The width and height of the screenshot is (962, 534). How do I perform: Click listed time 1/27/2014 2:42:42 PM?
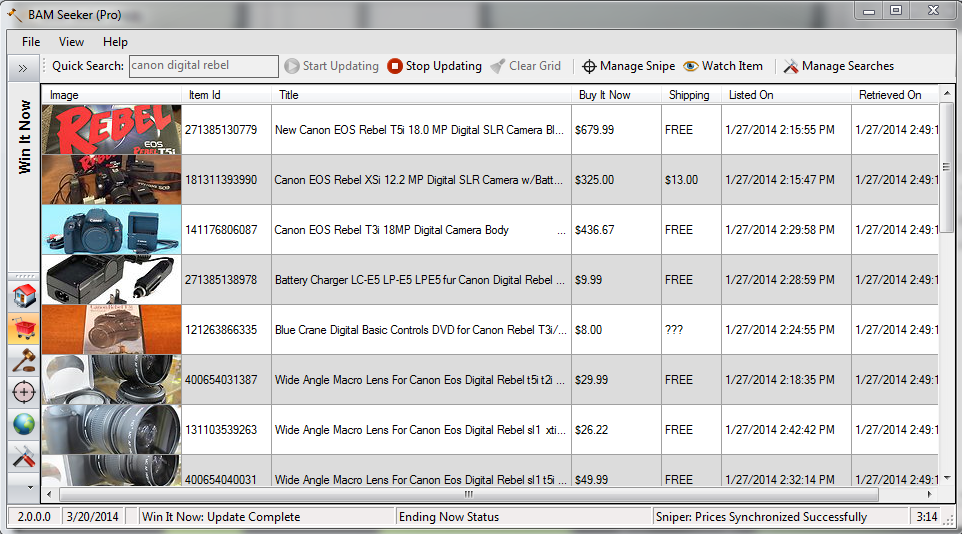click(x=780, y=430)
